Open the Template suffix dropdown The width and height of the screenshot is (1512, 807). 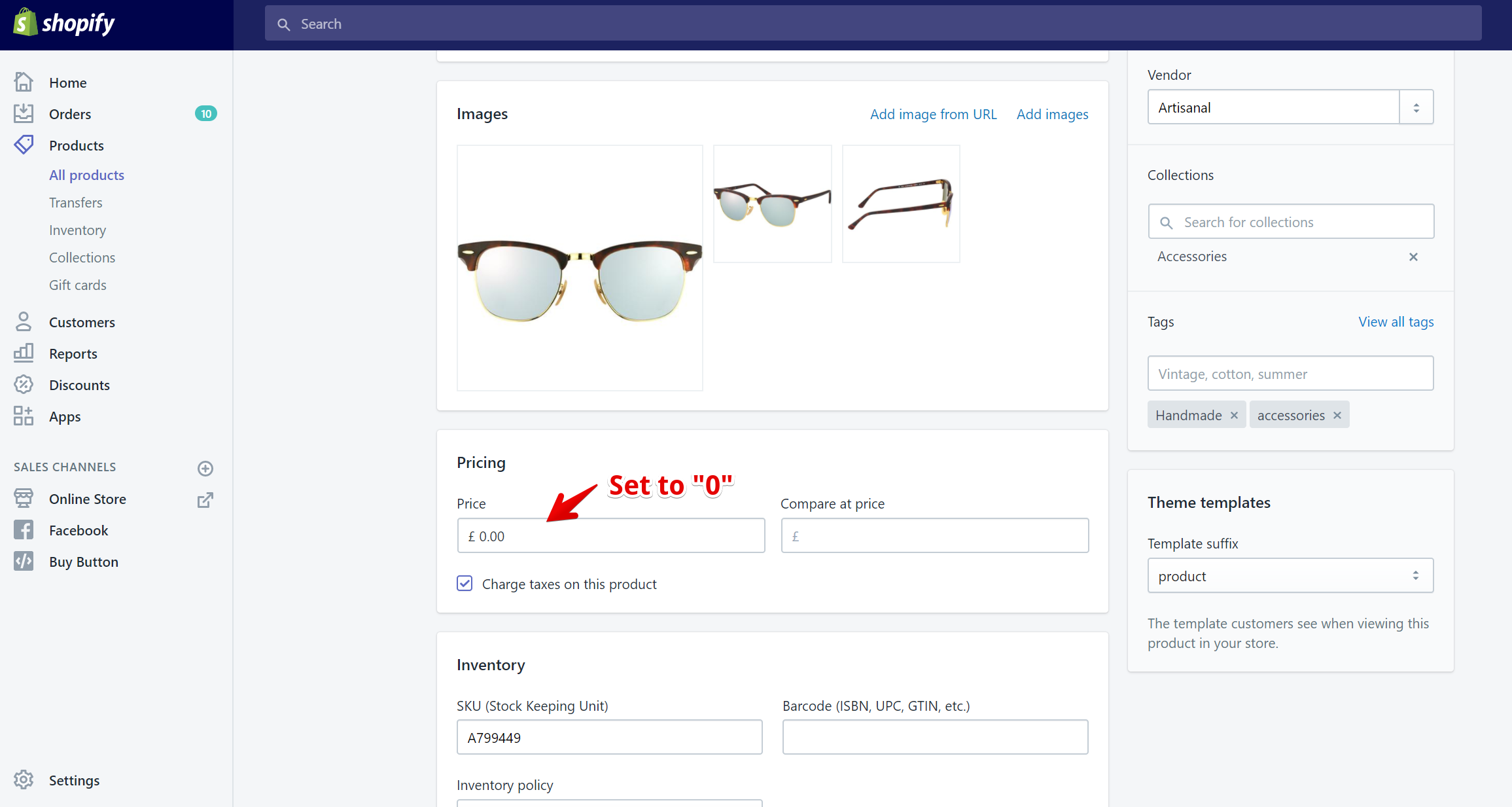point(1290,576)
